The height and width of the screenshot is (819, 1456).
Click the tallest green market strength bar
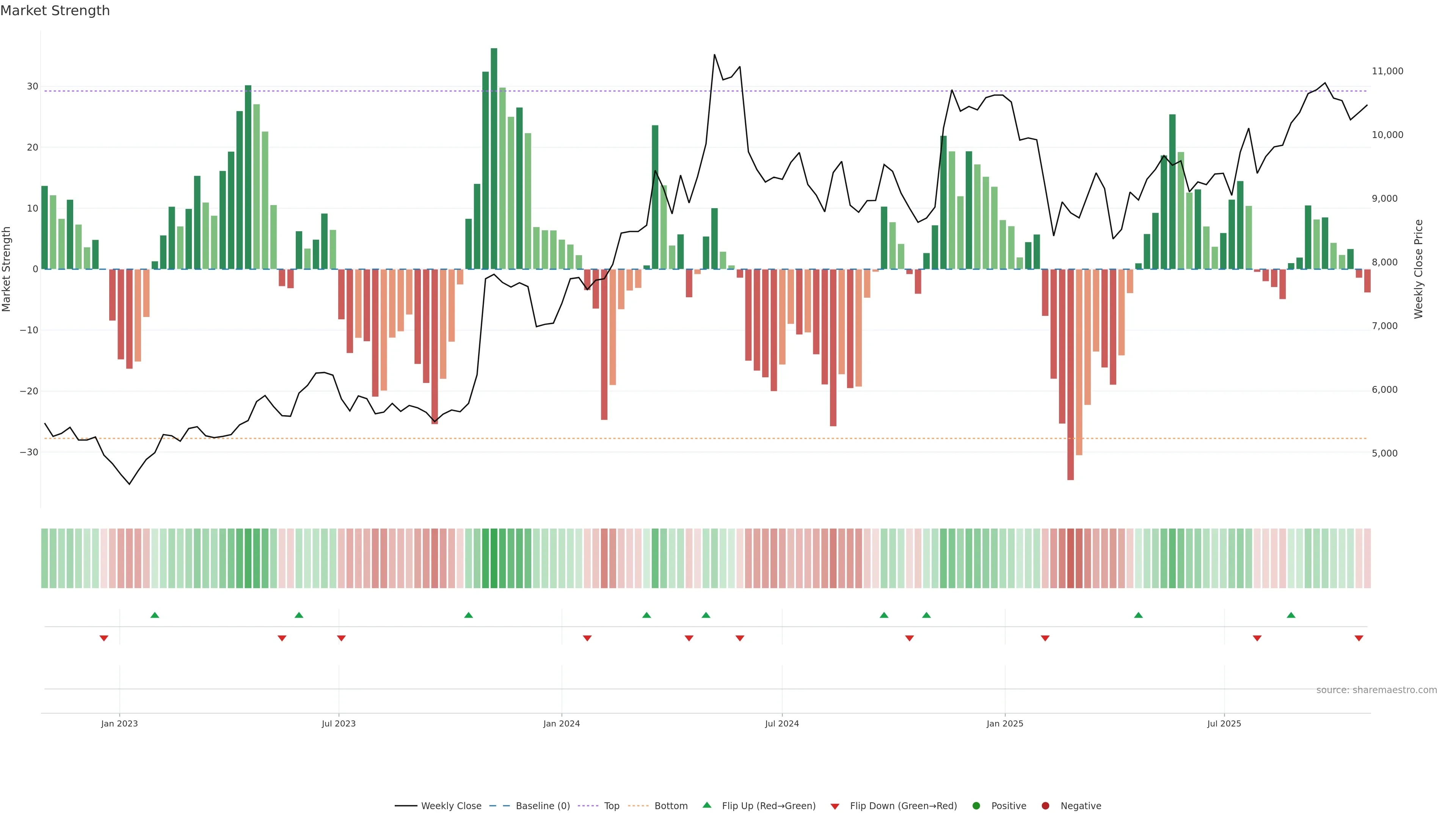tap(494, 158)
